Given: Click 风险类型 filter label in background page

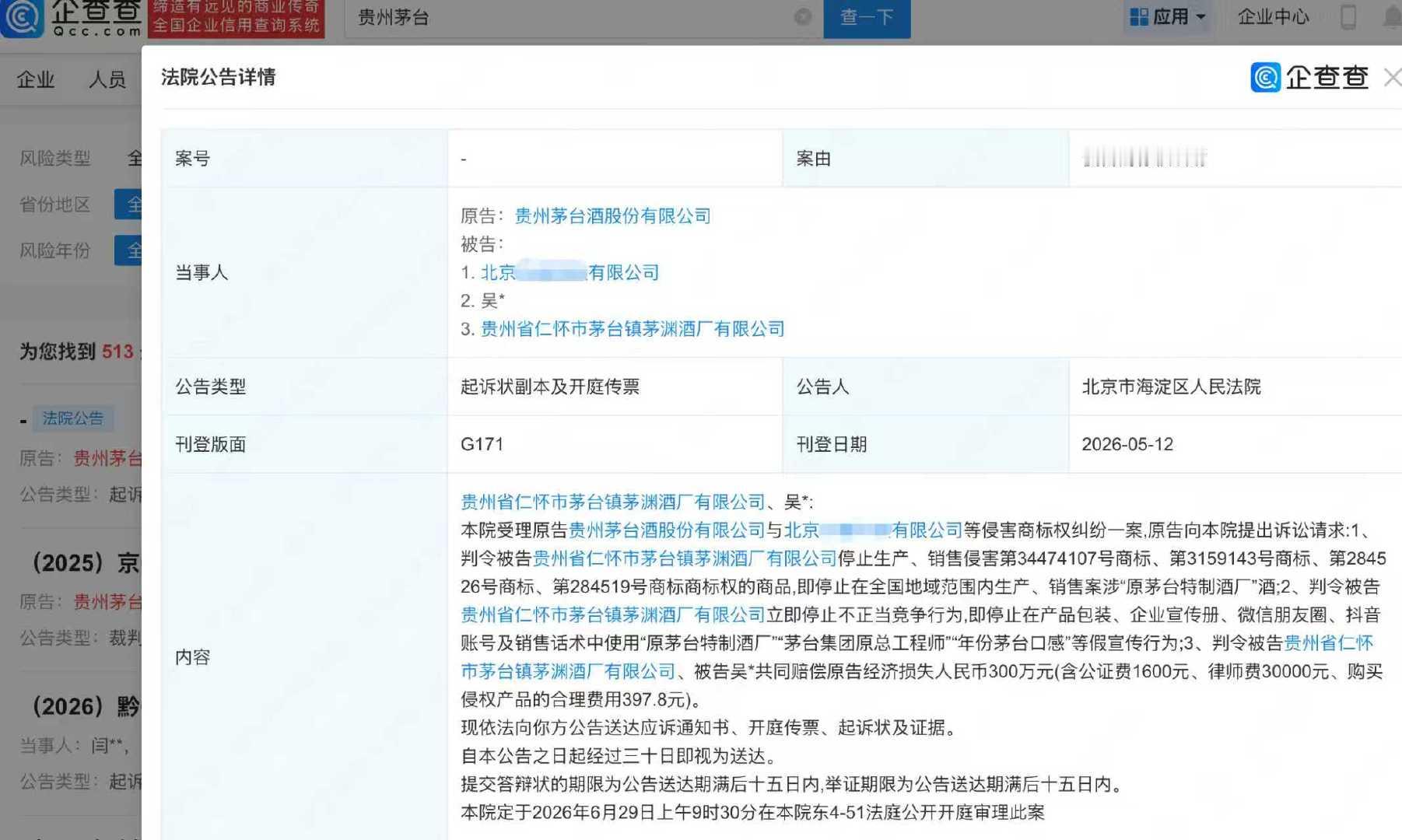Looking at the screenshot, I should [x=55, y=159].
